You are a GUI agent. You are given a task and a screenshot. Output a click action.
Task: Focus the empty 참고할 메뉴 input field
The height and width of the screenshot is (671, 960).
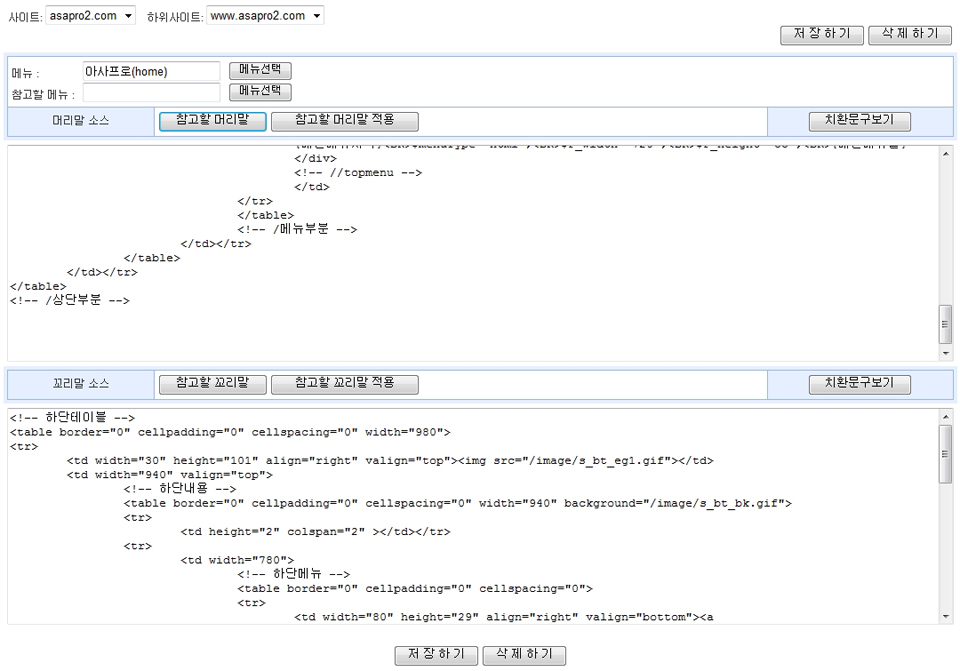pos(151,93)
